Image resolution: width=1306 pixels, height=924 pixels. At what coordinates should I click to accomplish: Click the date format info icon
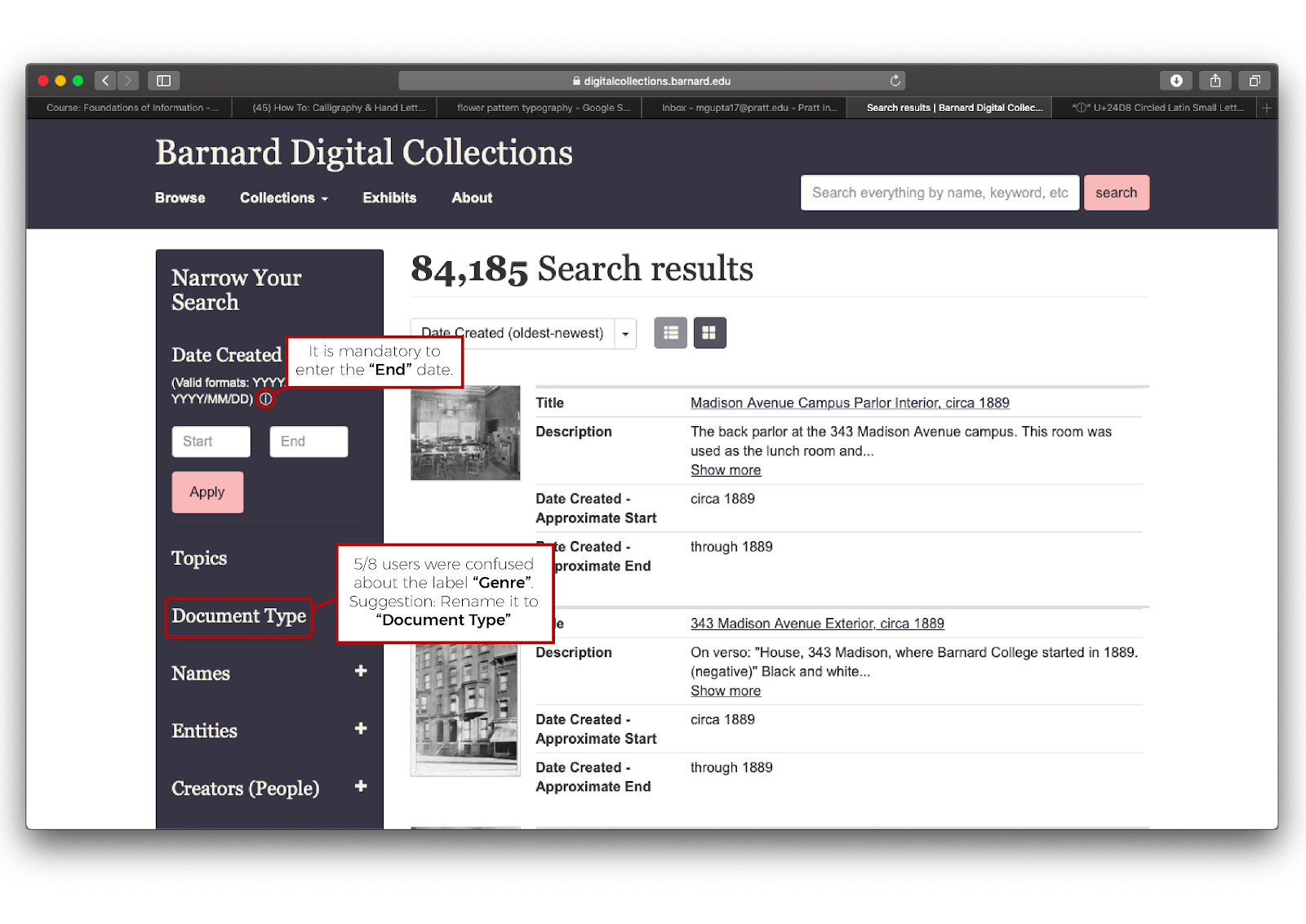click(x=266, y=399)
